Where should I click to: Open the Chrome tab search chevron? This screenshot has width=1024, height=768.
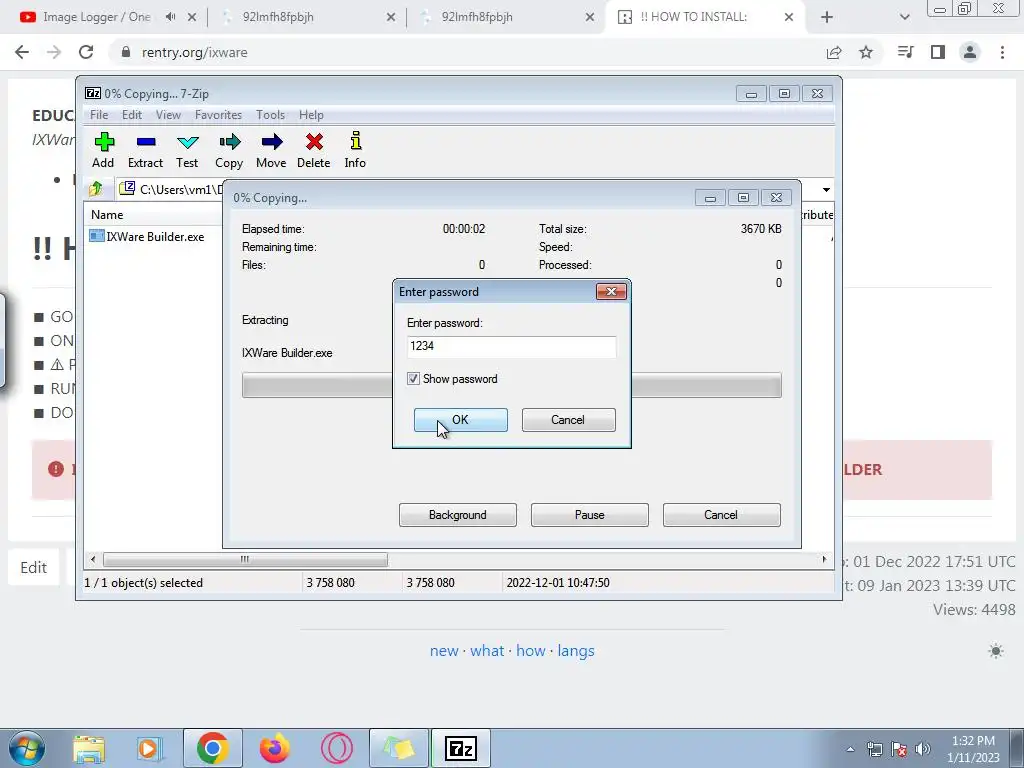click(904, 17)
